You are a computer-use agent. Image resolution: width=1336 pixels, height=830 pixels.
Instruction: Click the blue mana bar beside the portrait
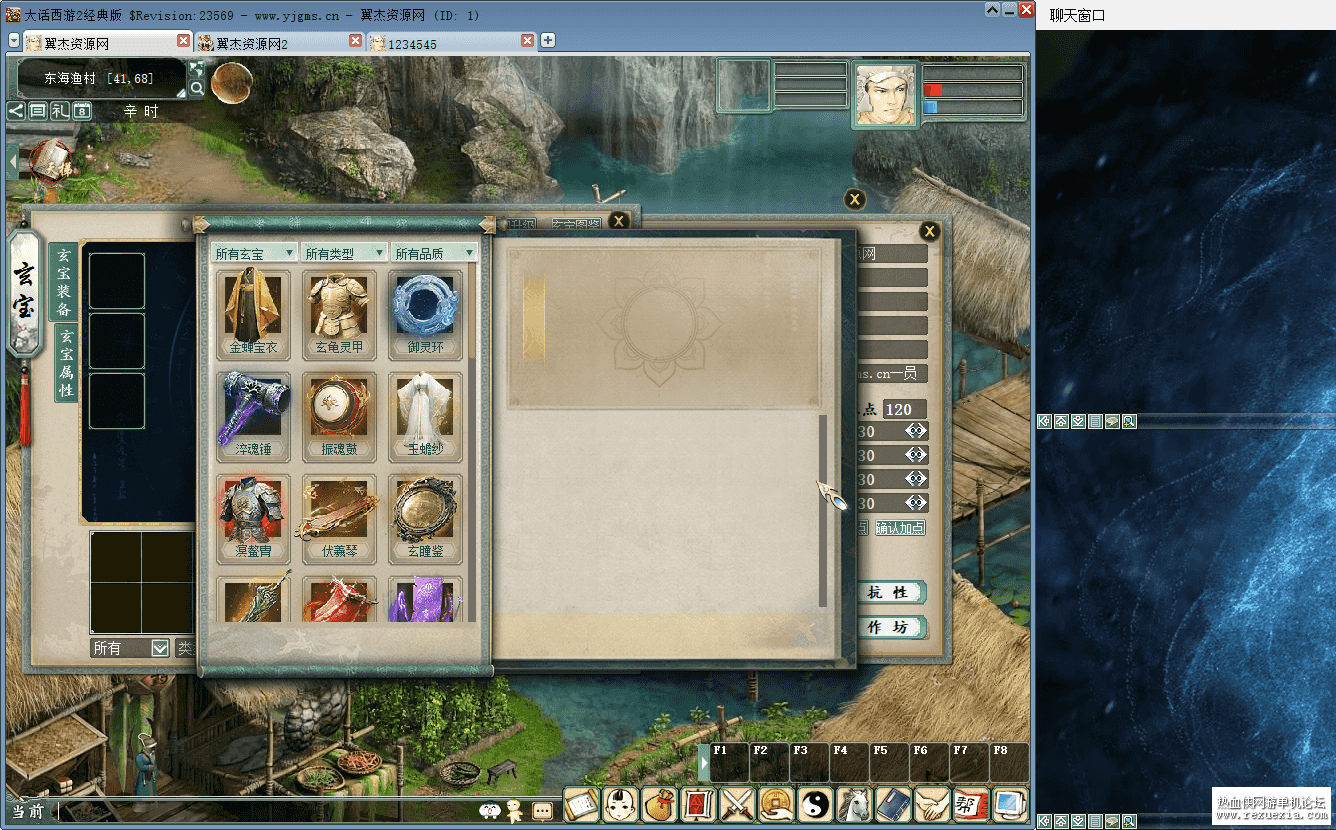[972, 107]
